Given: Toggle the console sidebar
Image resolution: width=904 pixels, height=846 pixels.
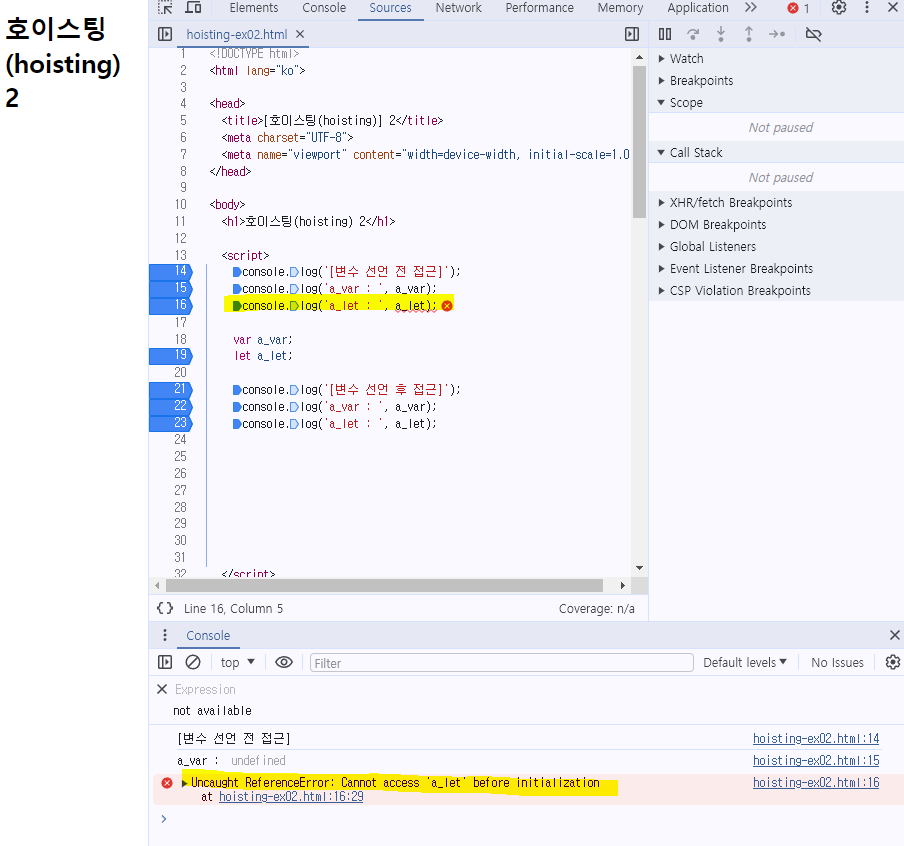Looking at the screenshot, I should [x=165, y=662].
